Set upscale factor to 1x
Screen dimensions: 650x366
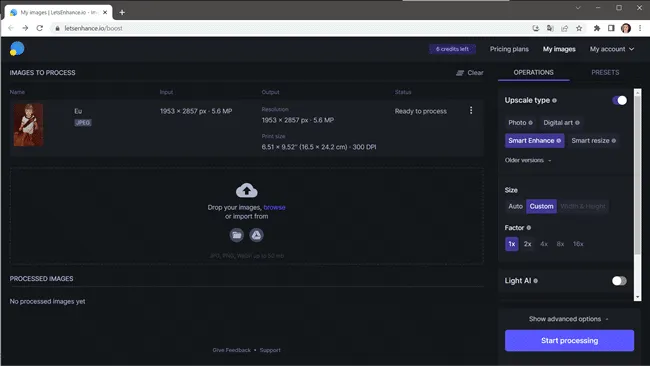pos(512,244)
